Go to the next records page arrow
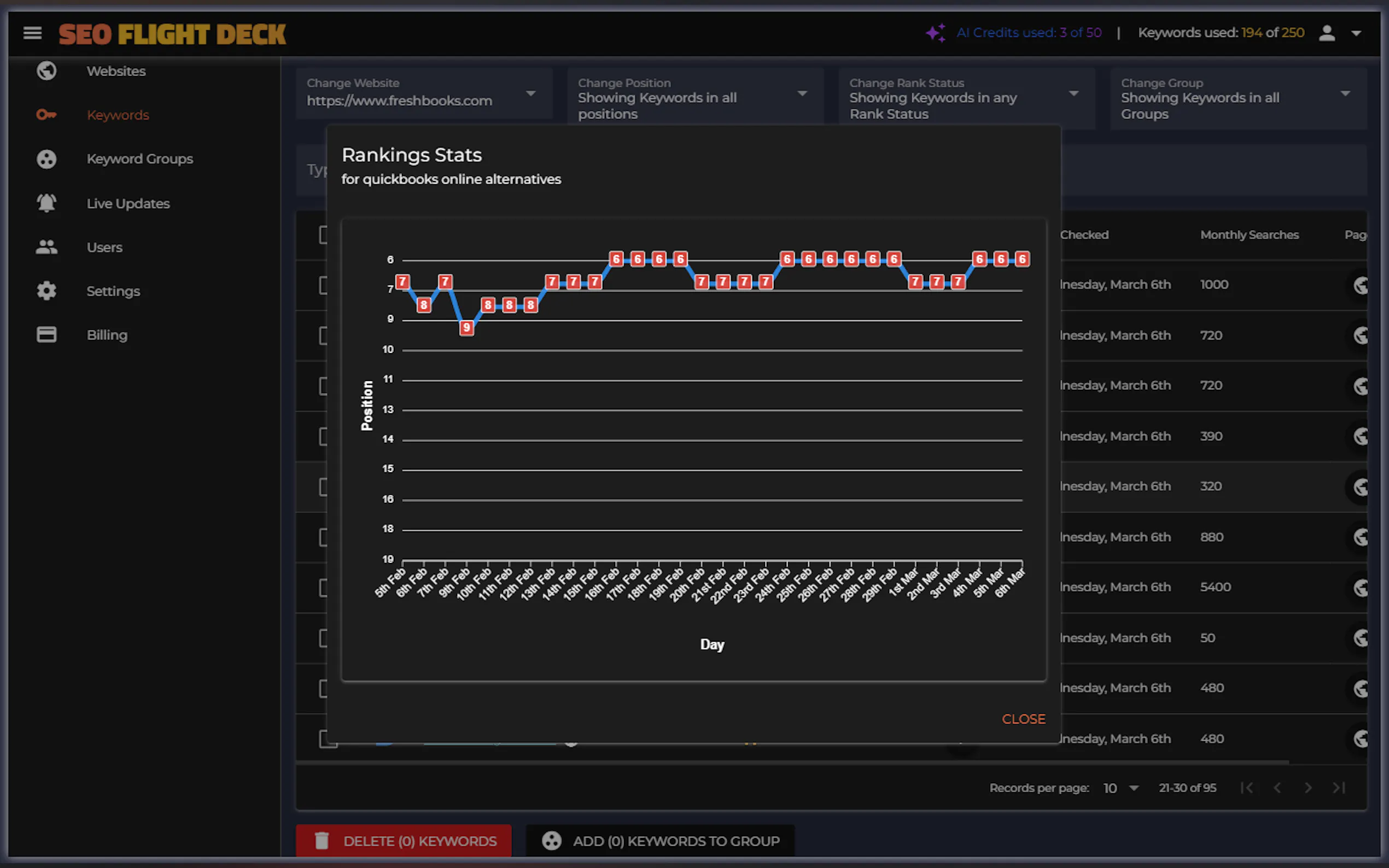Viewport: 1389px width, 868px height. point(1308,788)
